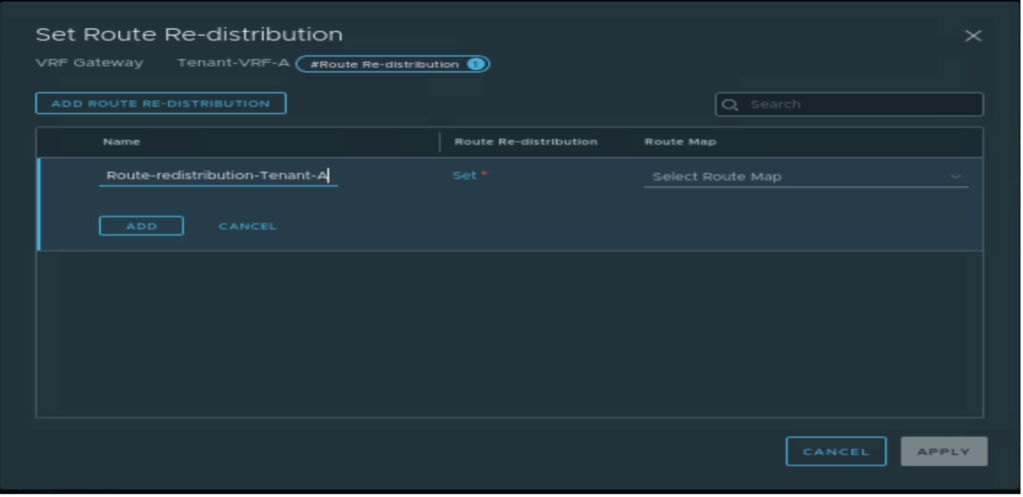This screenshot has height=497, width=1023.
Task: Open the Set link for route re-distribution
Action: [464, 175]
